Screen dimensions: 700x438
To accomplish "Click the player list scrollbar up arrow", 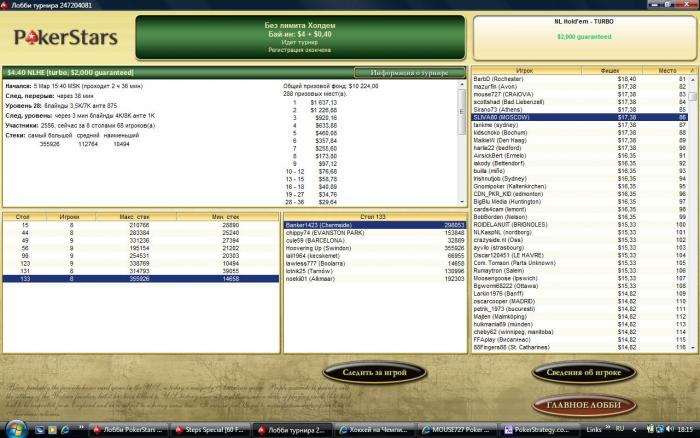I will 693,79.
